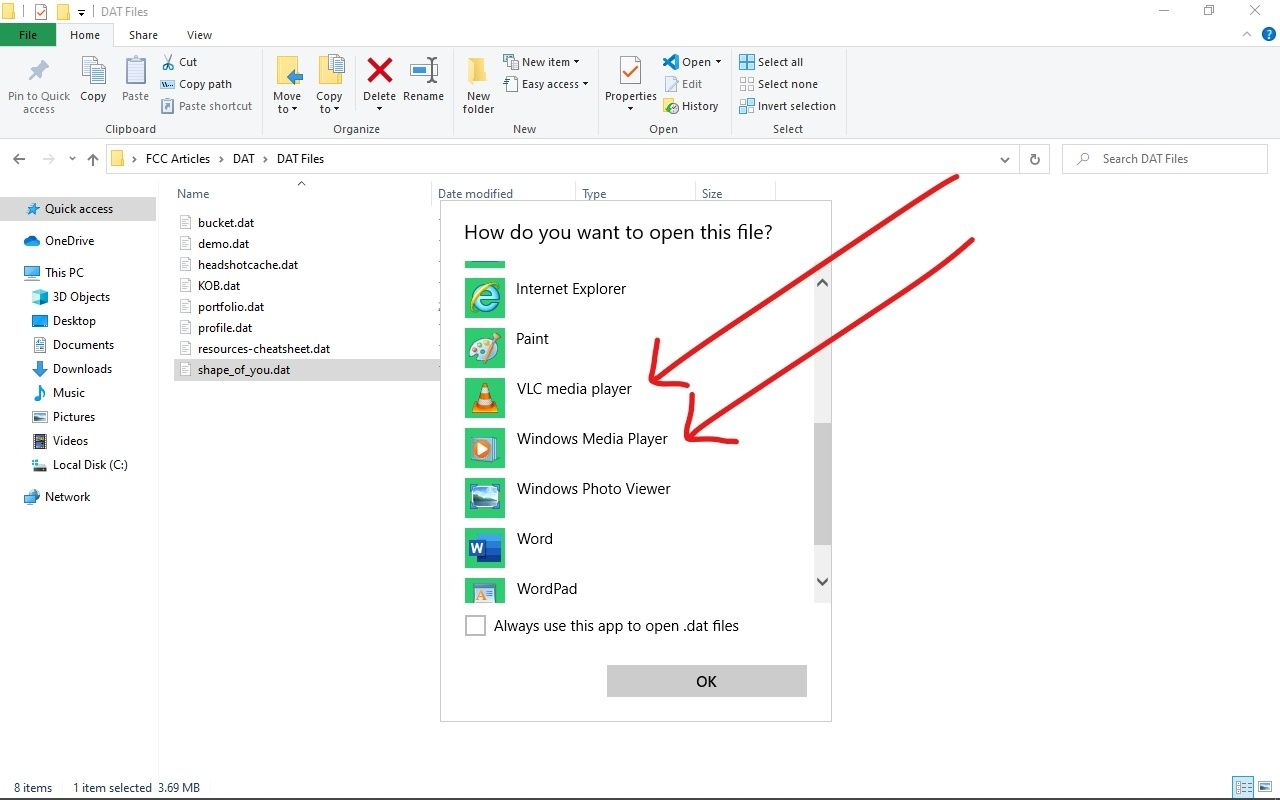This screenshot has height=800, width=1280.
Task: Open the New item dropdown
Action: tap(543, 61)
